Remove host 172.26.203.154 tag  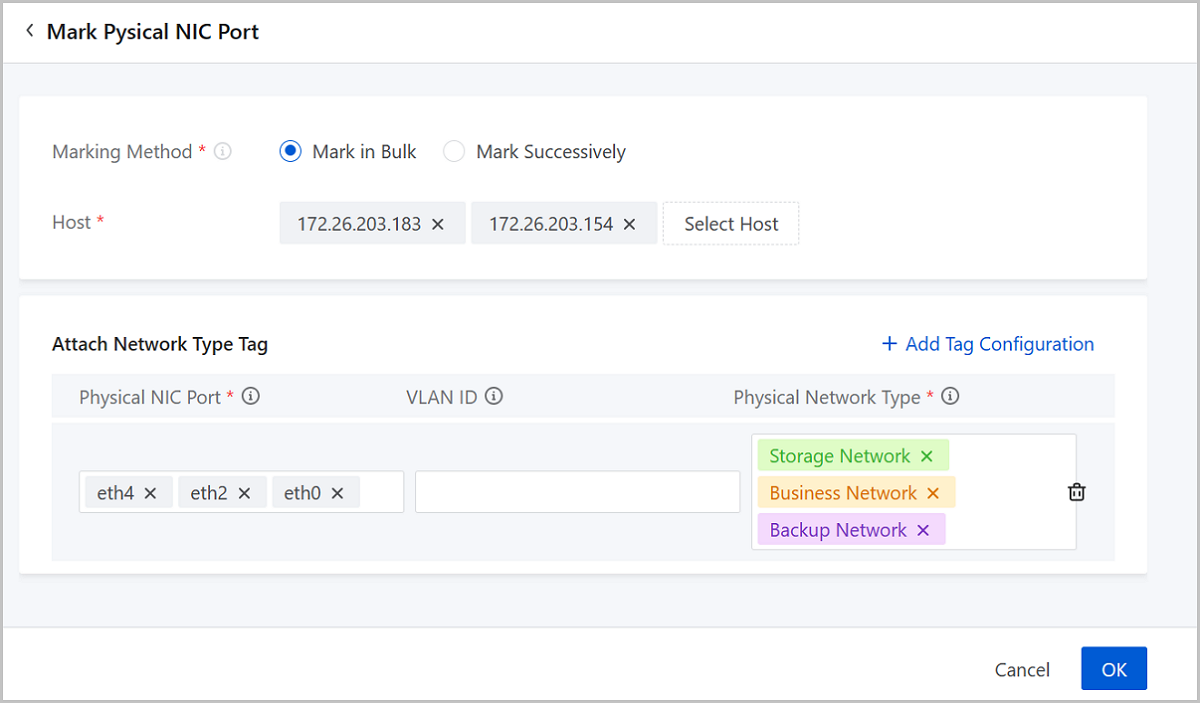pos(629,224)
